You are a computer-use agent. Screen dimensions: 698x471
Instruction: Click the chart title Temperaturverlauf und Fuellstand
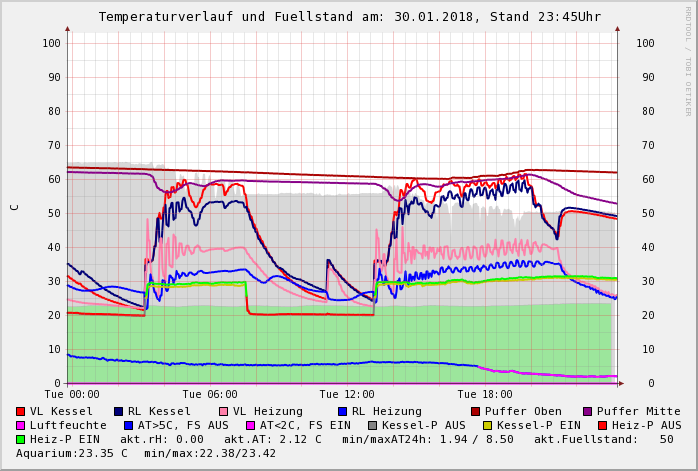(x=349, y=17)
